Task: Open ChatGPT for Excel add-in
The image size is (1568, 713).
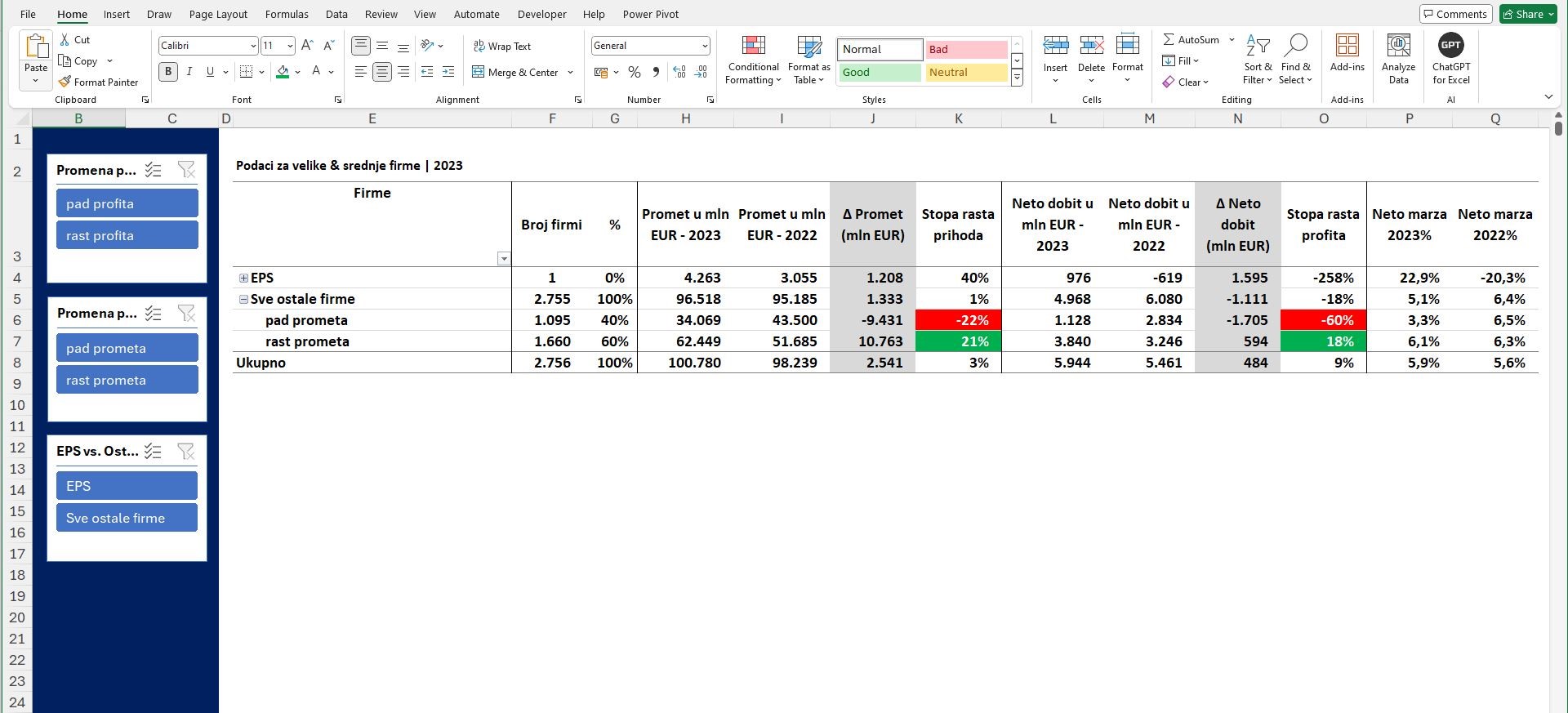Action: 1450,60
